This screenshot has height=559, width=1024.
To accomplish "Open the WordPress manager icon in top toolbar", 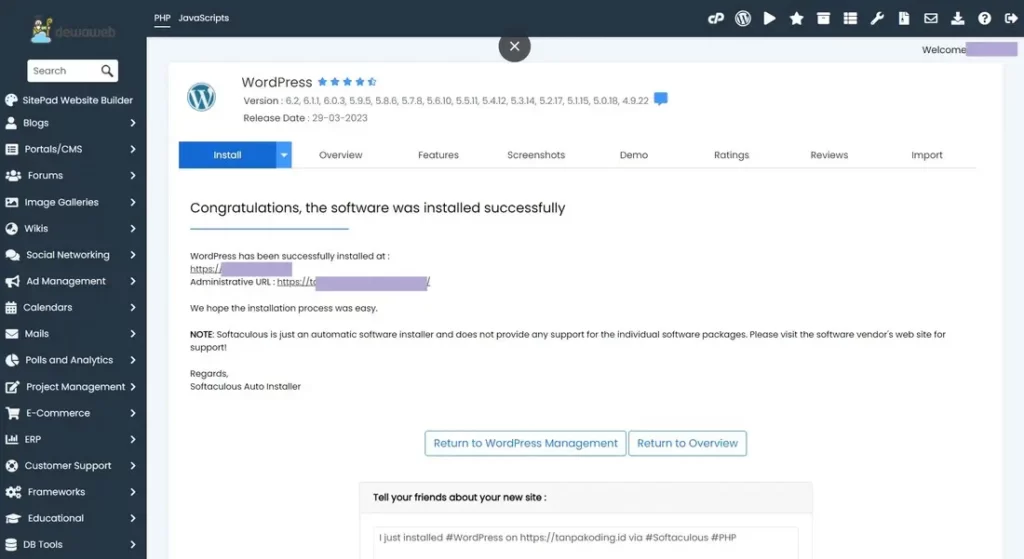I will 743,18.
